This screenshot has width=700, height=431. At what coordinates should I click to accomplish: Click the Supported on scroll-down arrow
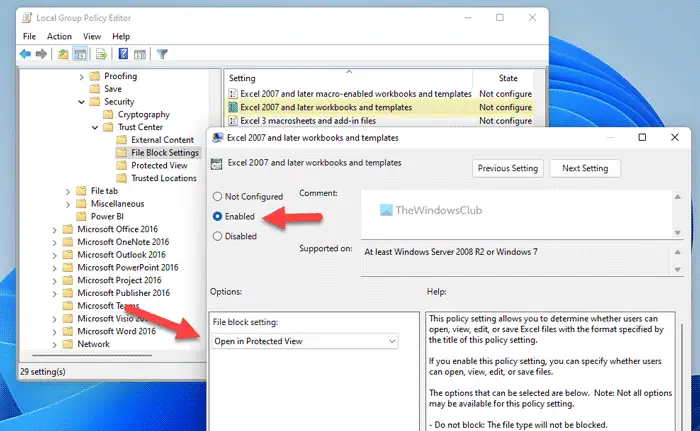(678, 269)
